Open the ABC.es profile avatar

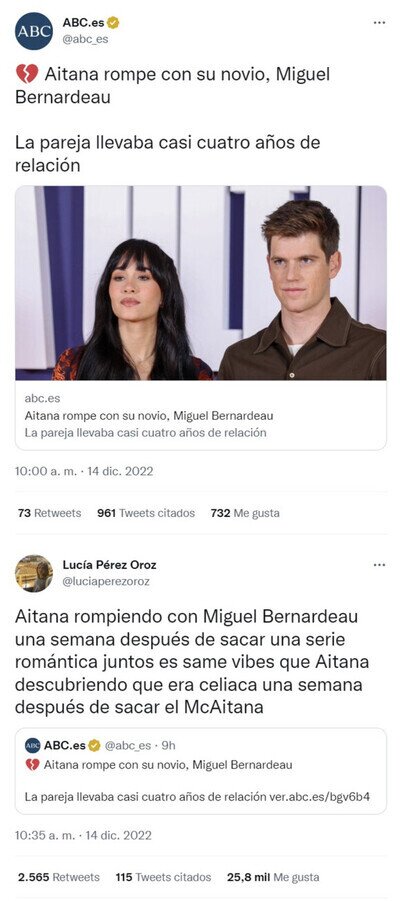[33, 31]
